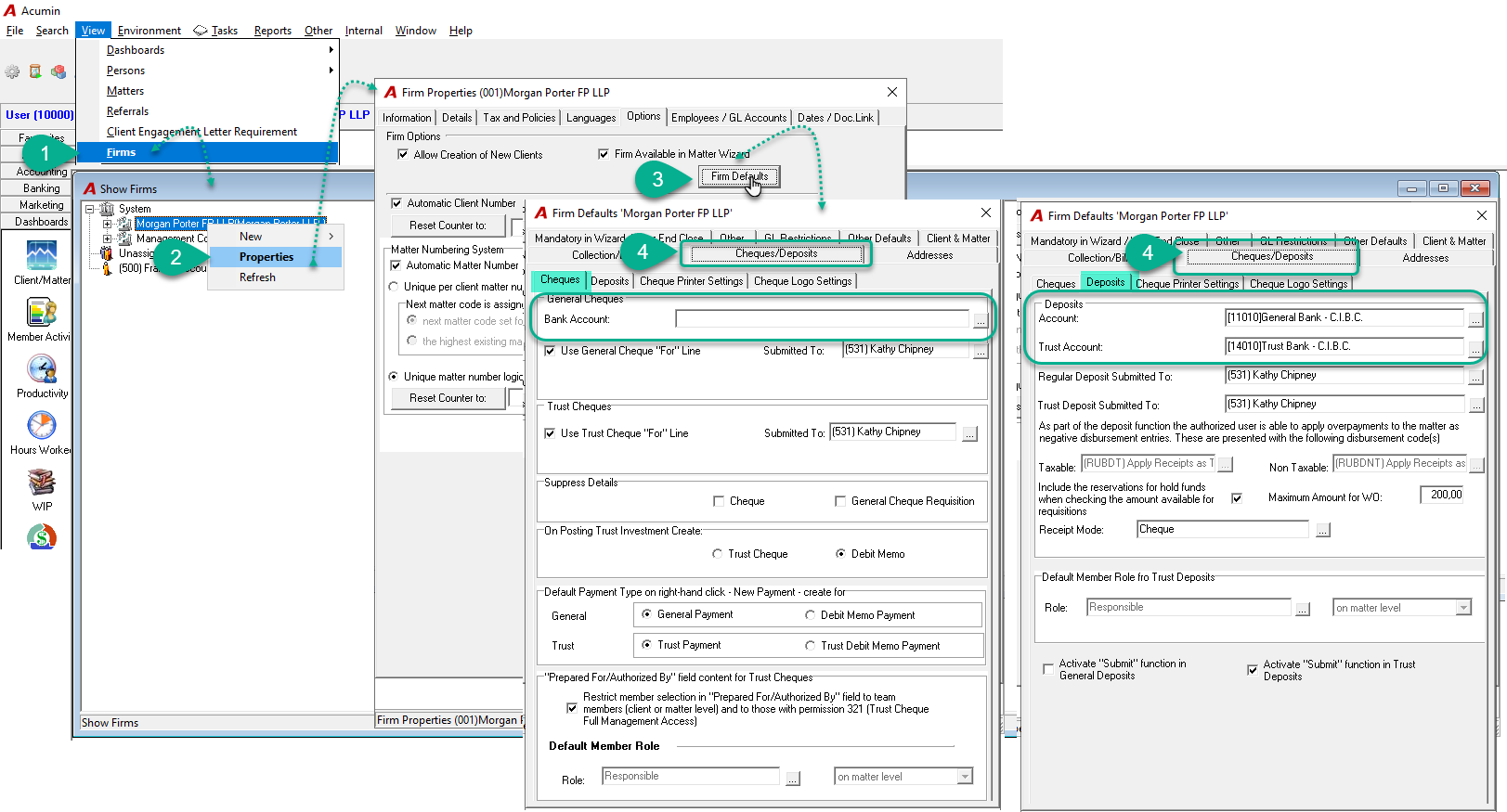Uncheck Automatic Client Number
Screen dimensions: 1507x812
[396, 203]
